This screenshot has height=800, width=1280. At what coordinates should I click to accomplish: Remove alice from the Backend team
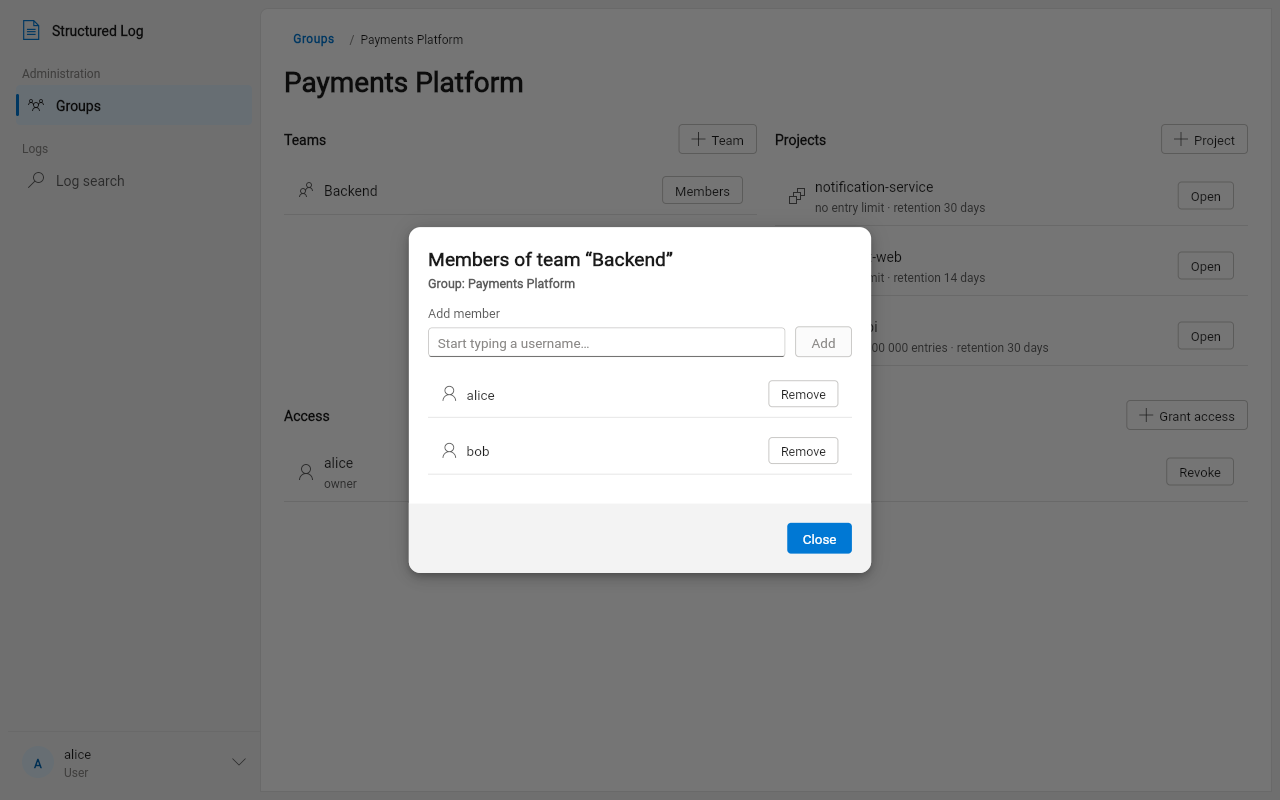[x=803, y=394]
